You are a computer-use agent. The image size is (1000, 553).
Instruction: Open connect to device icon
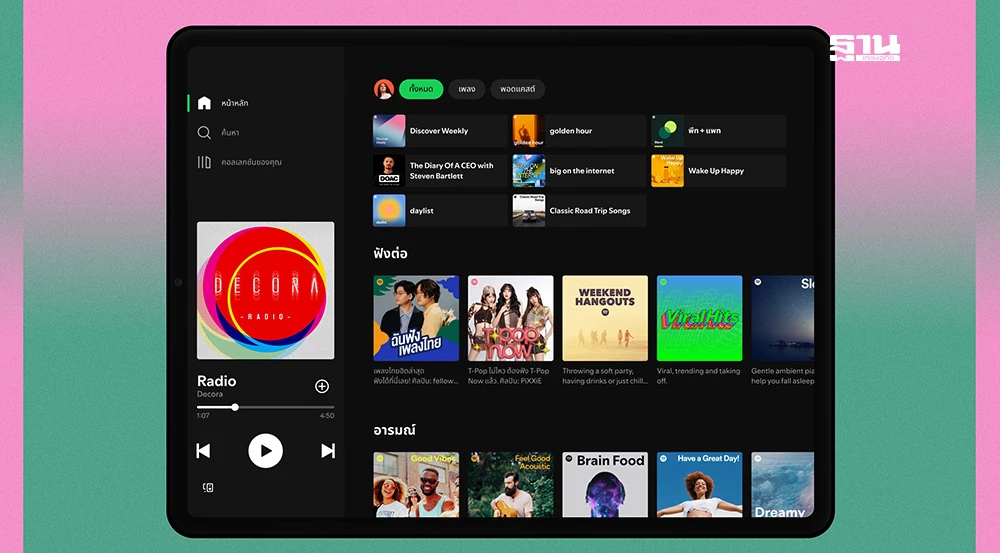point(208,488)
